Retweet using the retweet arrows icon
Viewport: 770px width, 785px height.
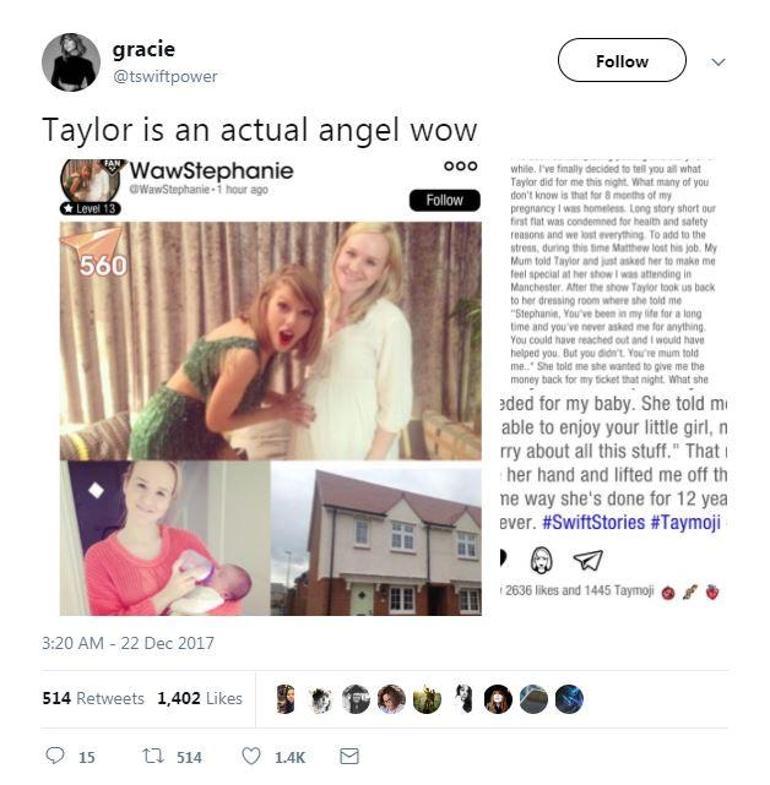click(x=153, y=755)
